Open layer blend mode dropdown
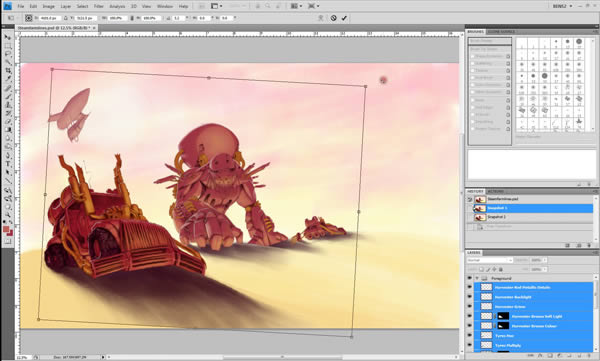This screenshot has width=600, height=361. [489, 260]
